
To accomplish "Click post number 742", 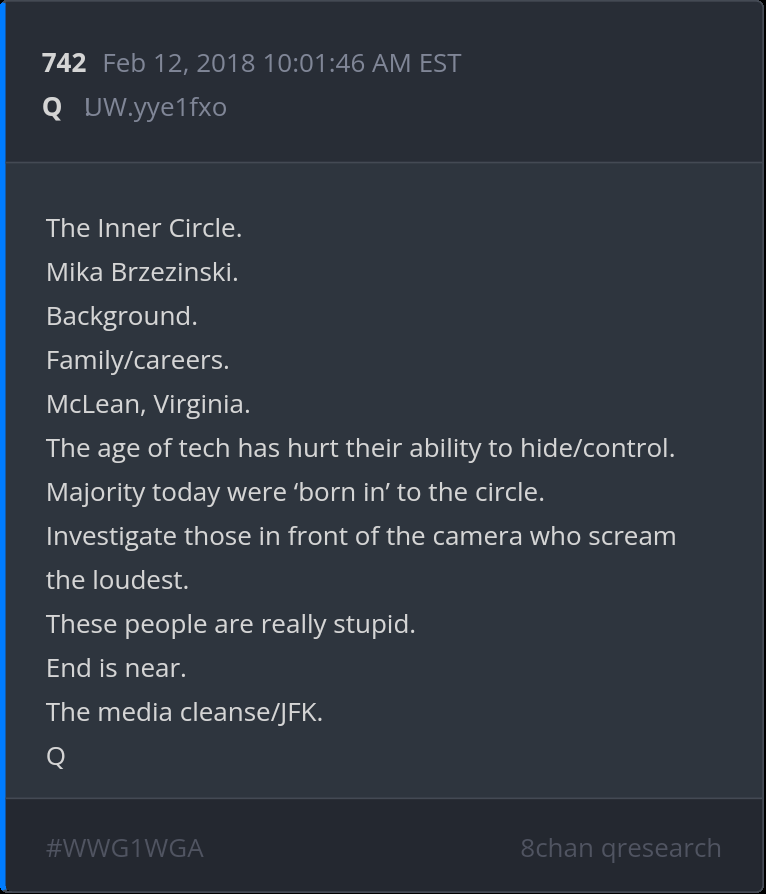I will coord(64,63).
